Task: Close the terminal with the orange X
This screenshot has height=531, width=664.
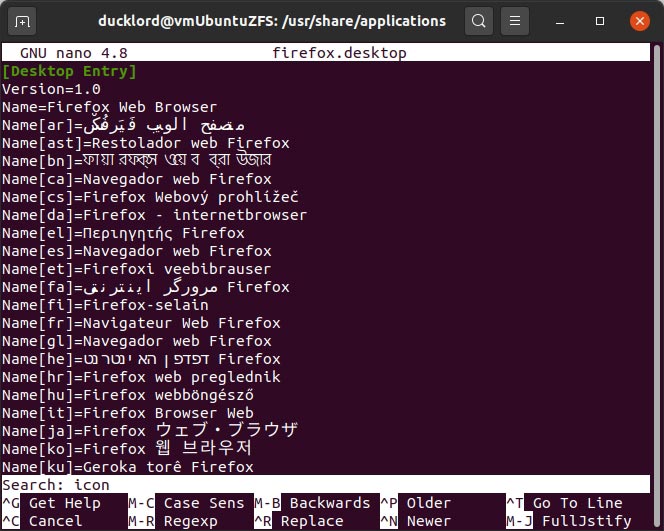Action: pos(639,21)
